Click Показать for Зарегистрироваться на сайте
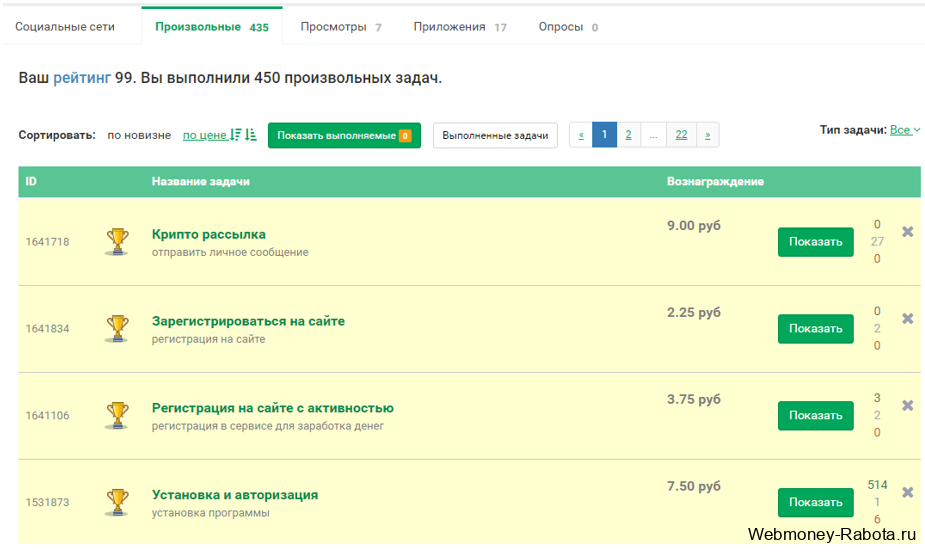Image resolution: width=925 pixels, height=552 pixels. [x=815, y=328]
